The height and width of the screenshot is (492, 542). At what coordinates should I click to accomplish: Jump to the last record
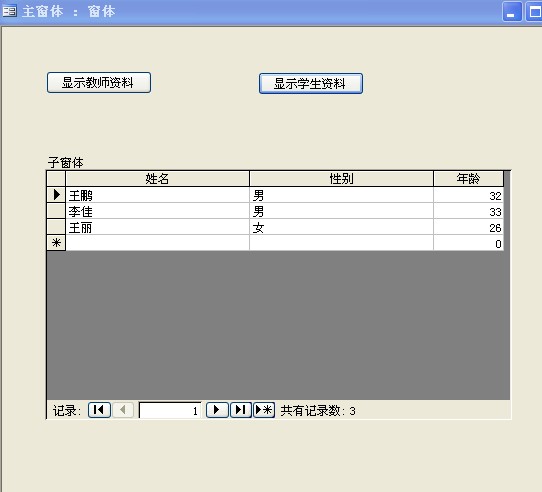tap(241, 410)
